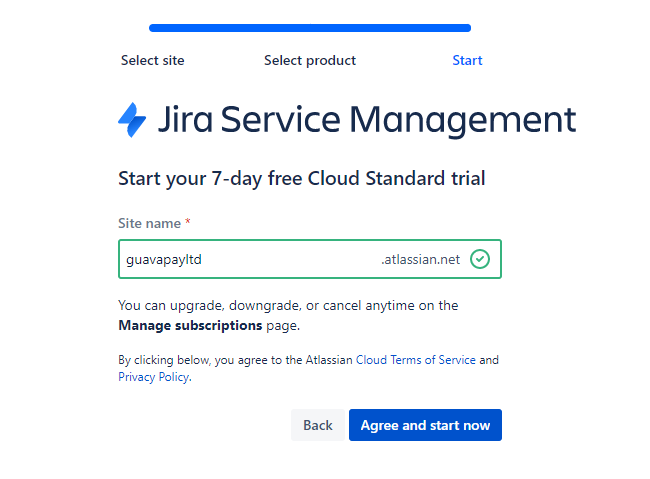Select the 'Start' step label

pyautogui.click(x=467, y=61)
